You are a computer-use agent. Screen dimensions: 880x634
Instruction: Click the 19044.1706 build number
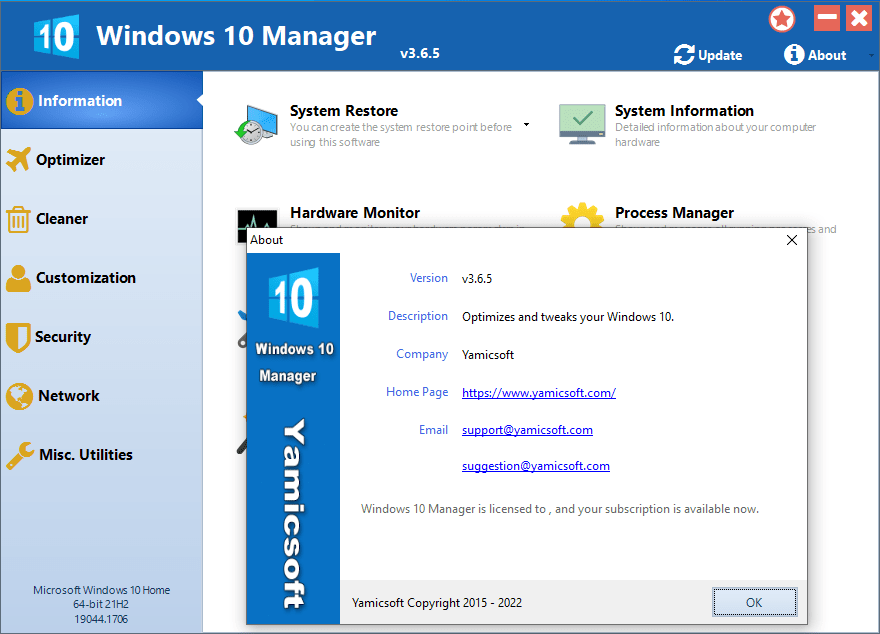point(101,619)
